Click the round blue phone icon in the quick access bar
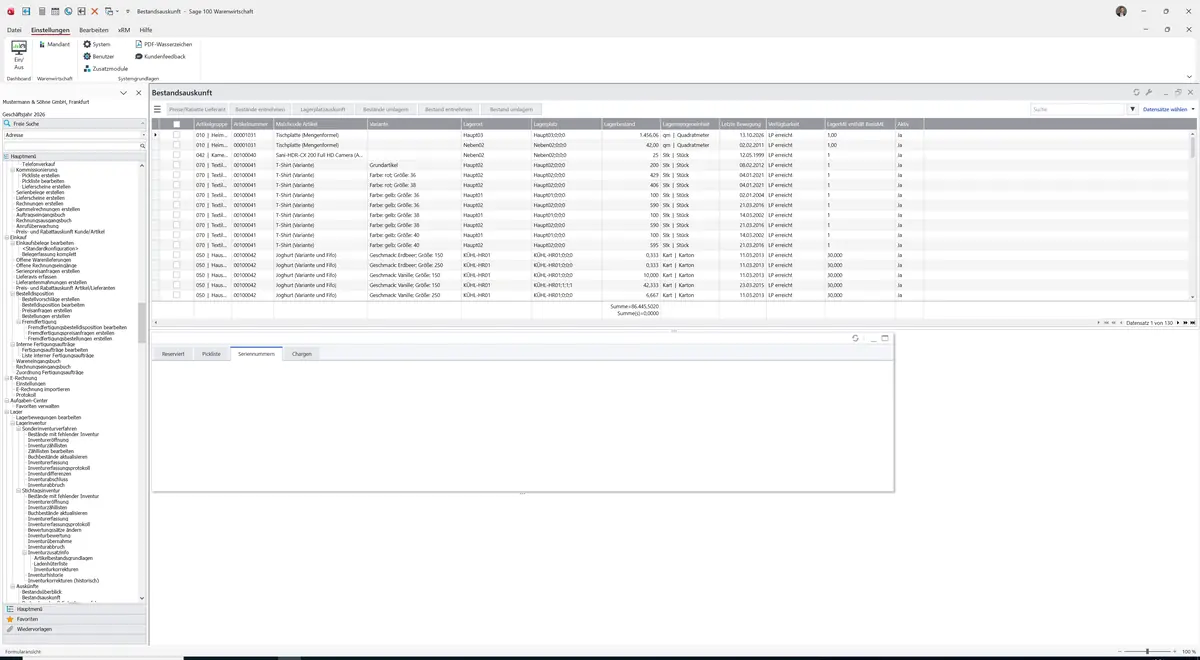This screenshot has width=1200, height=660. (68, 11)
